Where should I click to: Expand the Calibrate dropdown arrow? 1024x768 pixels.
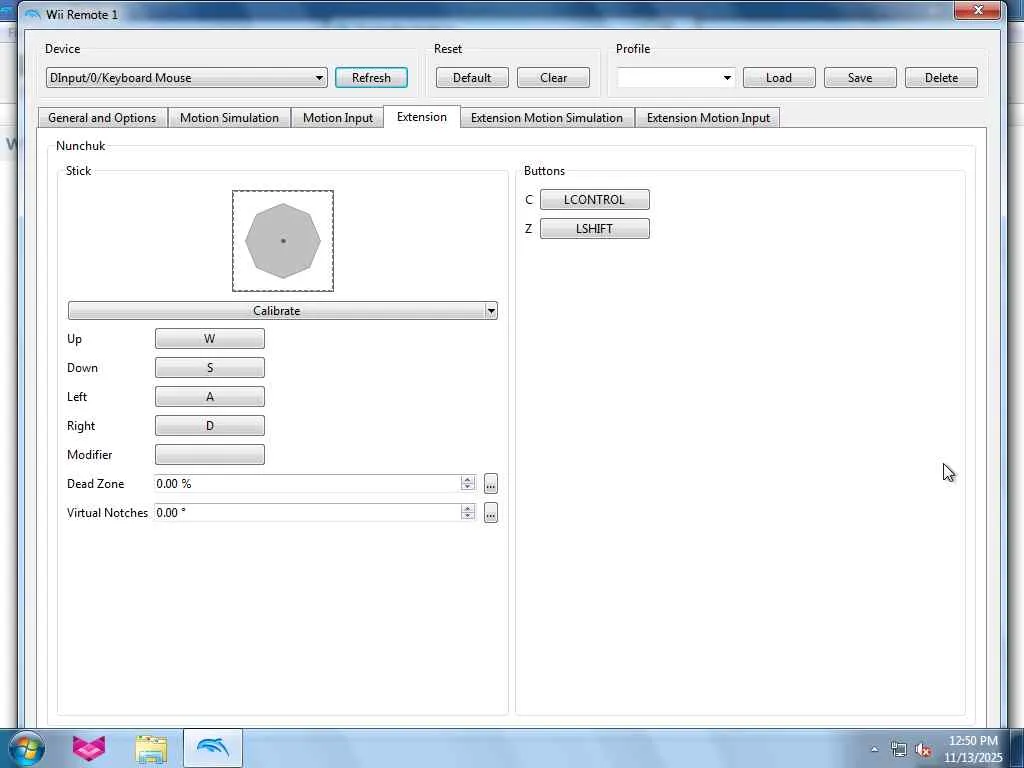coord(491,311)
